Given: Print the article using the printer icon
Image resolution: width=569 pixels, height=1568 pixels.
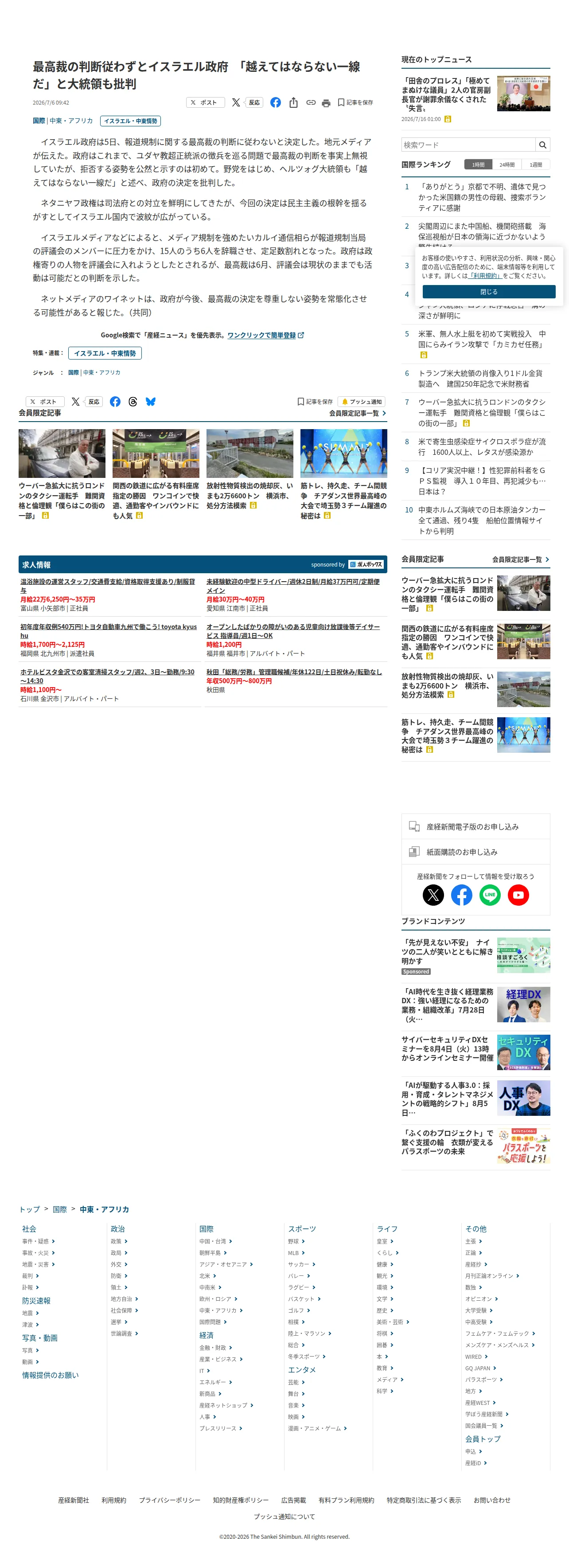Looking at the screenshot, I should click(326, 103).
